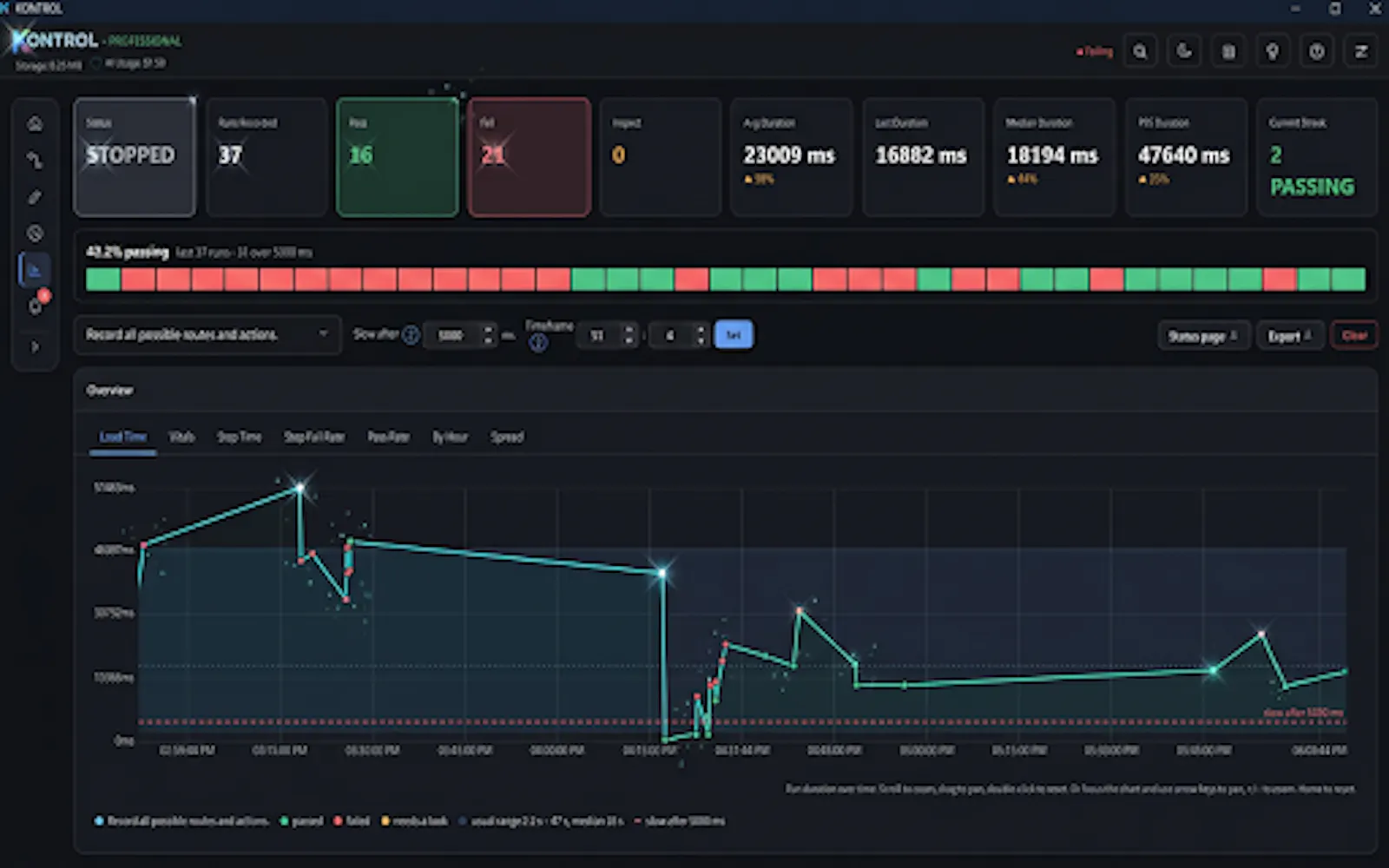Open the home icon in the sidebar

(x=35, y=124)
